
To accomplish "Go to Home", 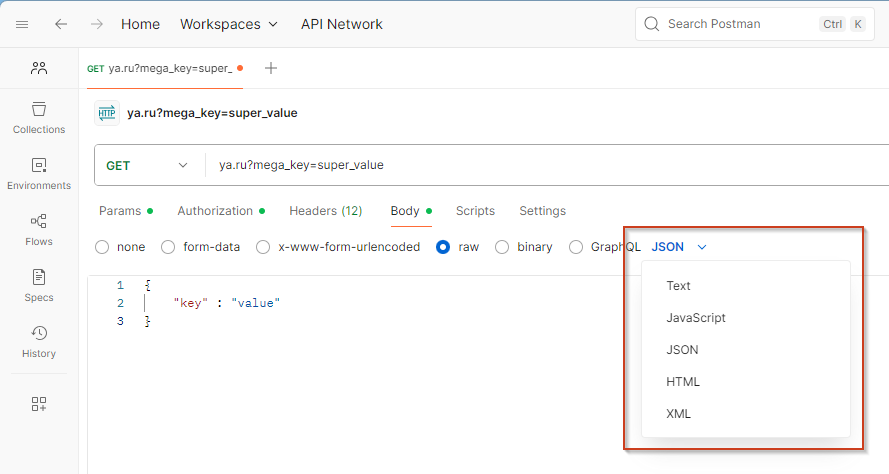I will coord(141,24).
